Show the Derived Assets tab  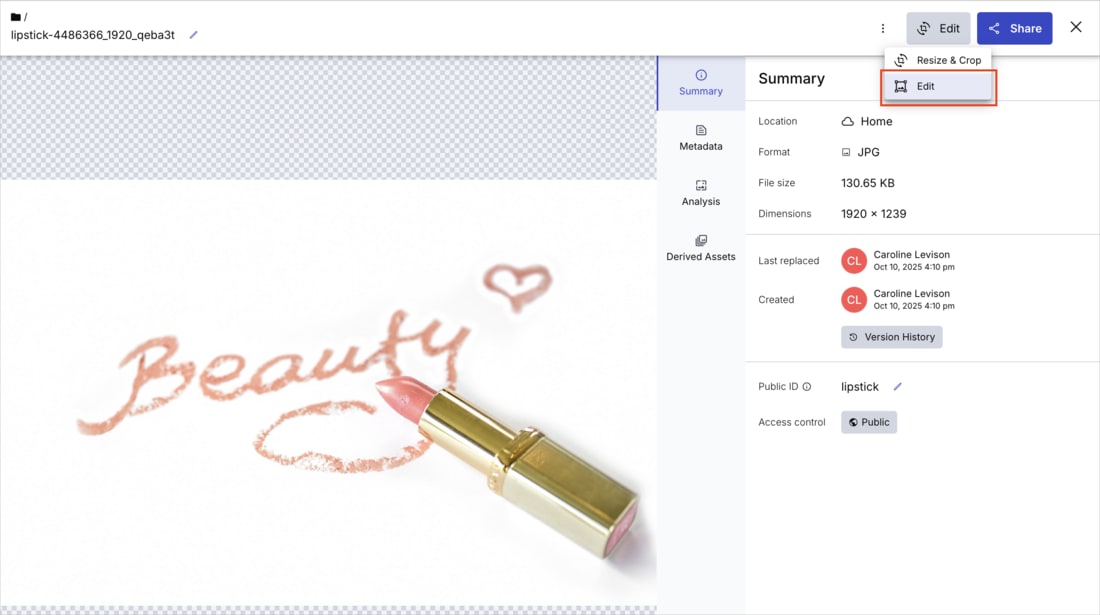(700, 248)
